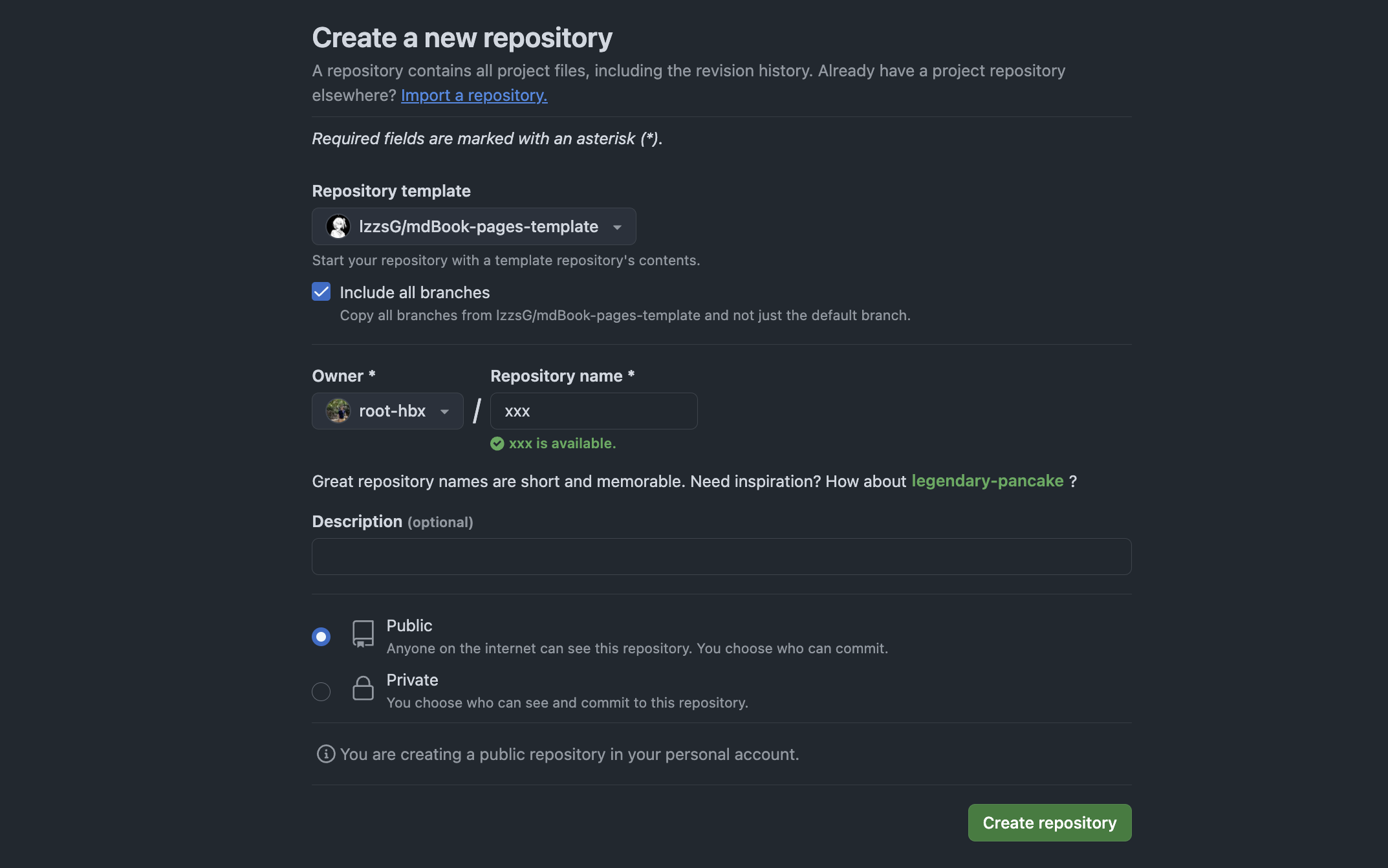Click the Owner dropdown caret

(x=444, y=411)
